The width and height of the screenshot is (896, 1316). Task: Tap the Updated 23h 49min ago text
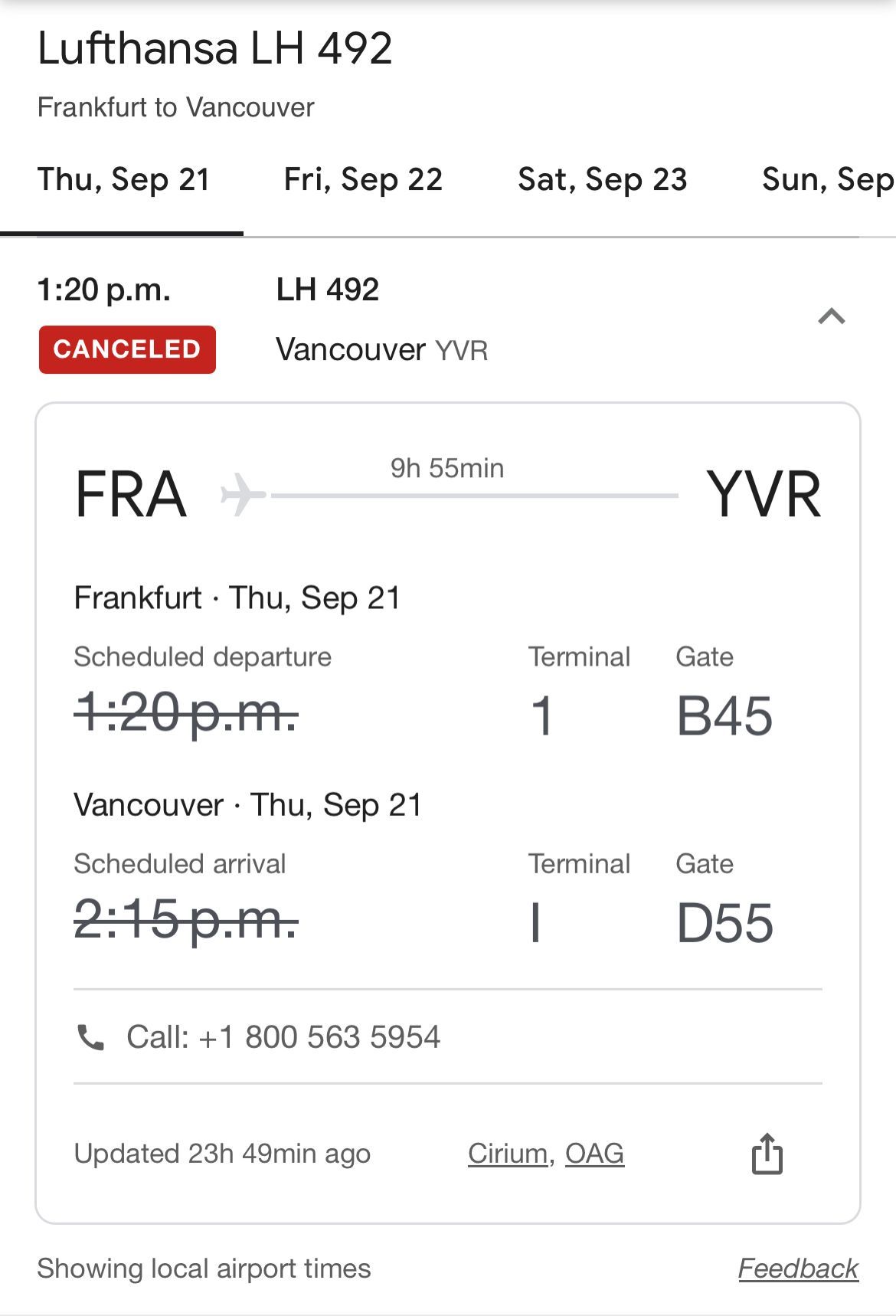click(x=222, y=1154)
